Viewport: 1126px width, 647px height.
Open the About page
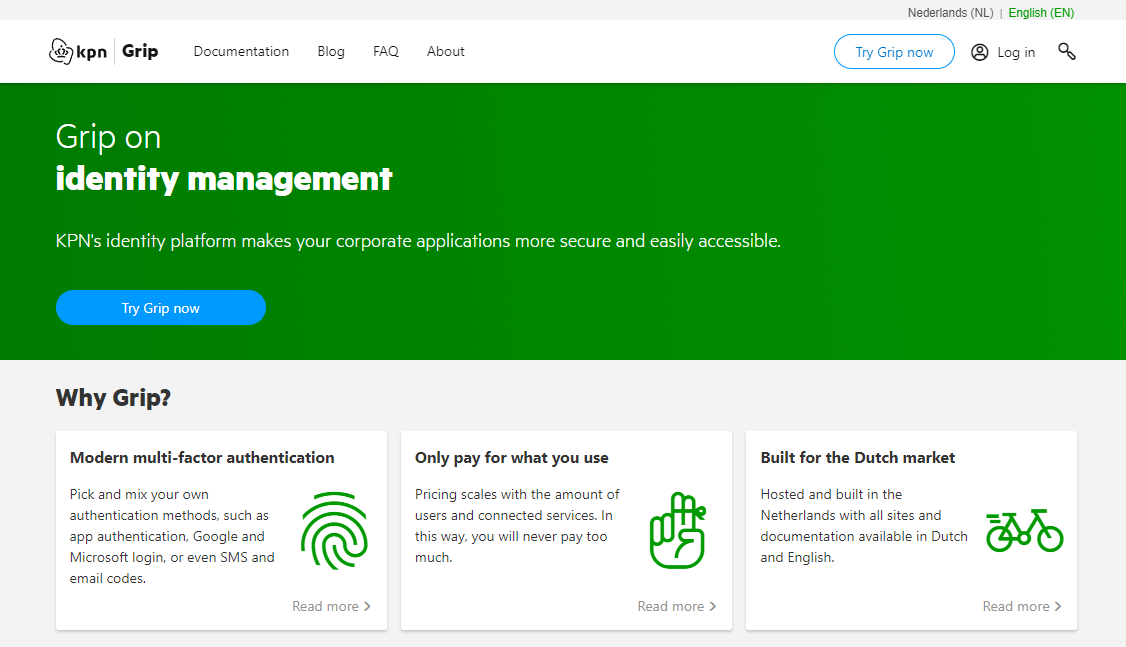point(445,52)
